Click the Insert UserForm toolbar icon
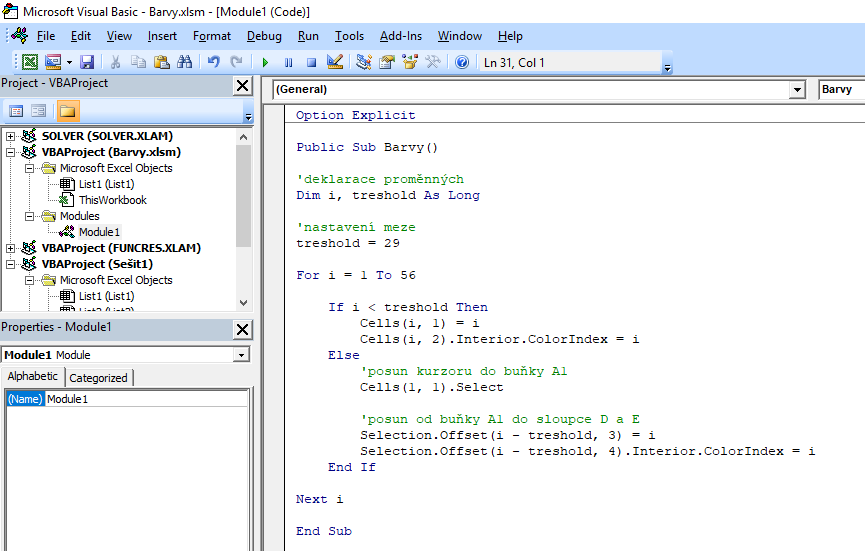This screenshot has width=865, height=551. (53, 62)
